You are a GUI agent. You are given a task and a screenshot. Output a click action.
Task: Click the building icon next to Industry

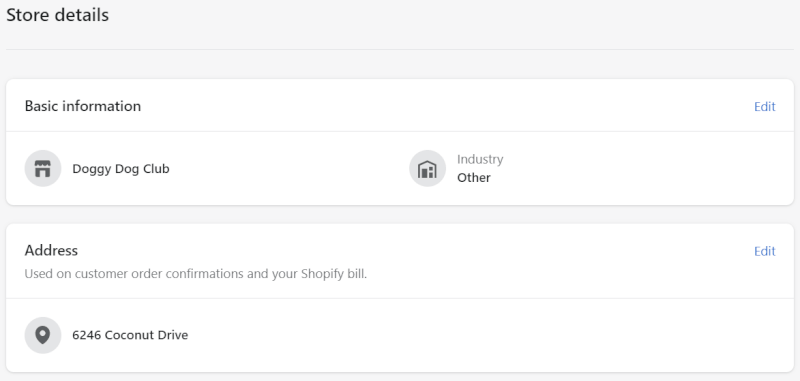(428, 168)
